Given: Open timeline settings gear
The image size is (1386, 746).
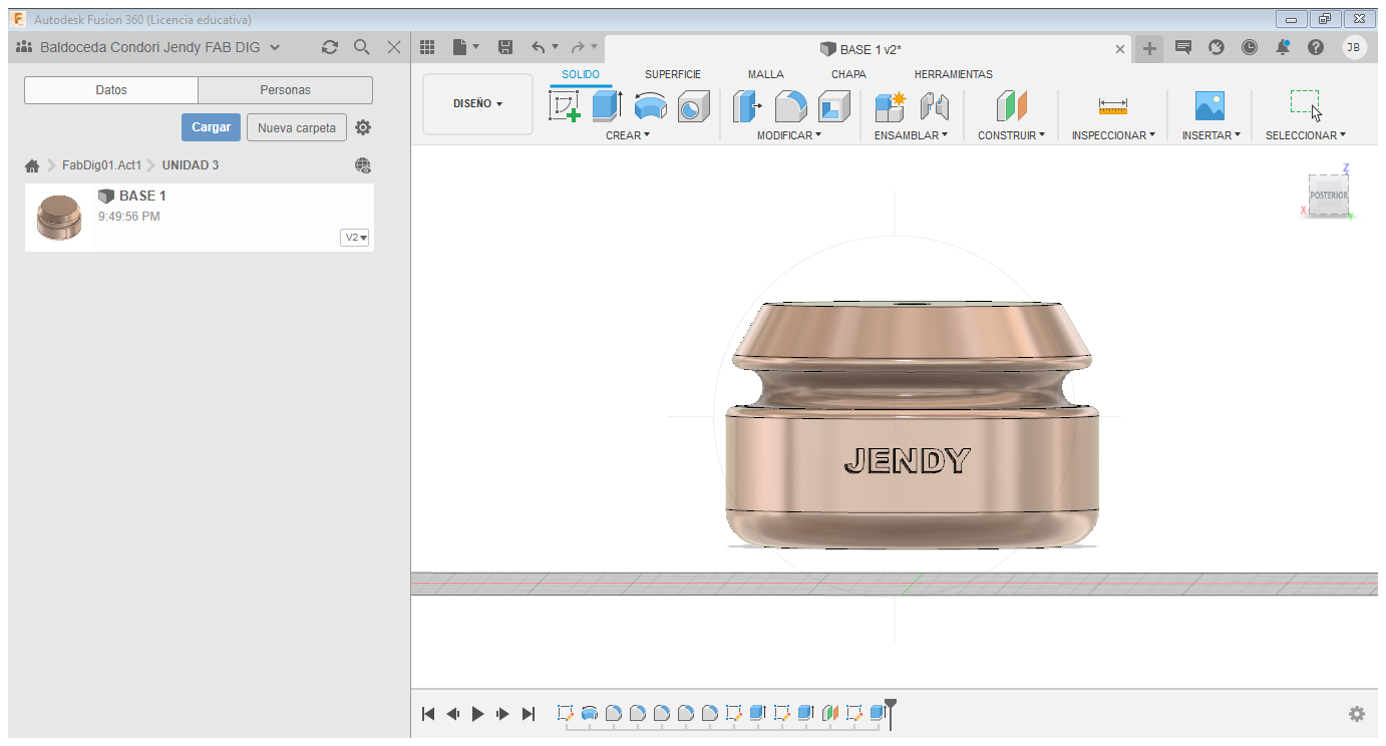Looking at the screenshot, I should click(x=1357, y=714).
